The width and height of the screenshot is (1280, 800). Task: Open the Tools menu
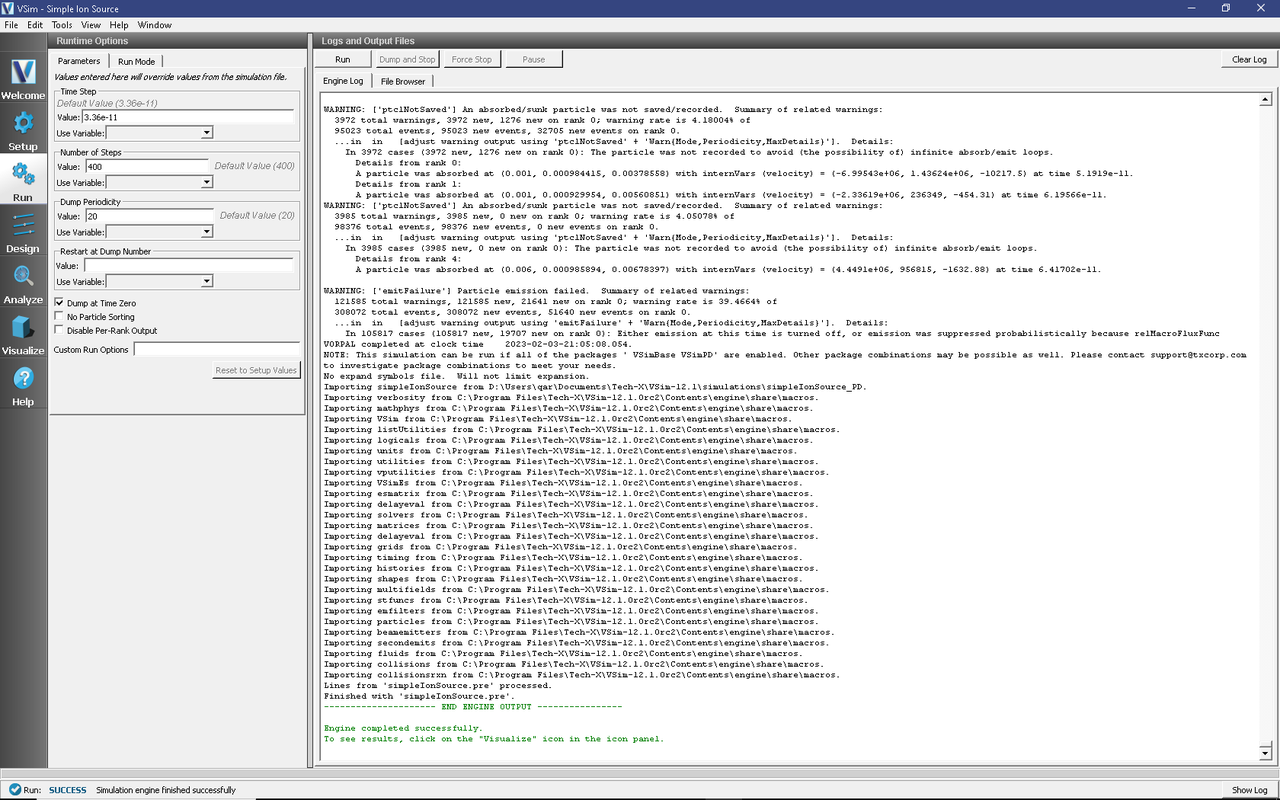coord(61,25)
